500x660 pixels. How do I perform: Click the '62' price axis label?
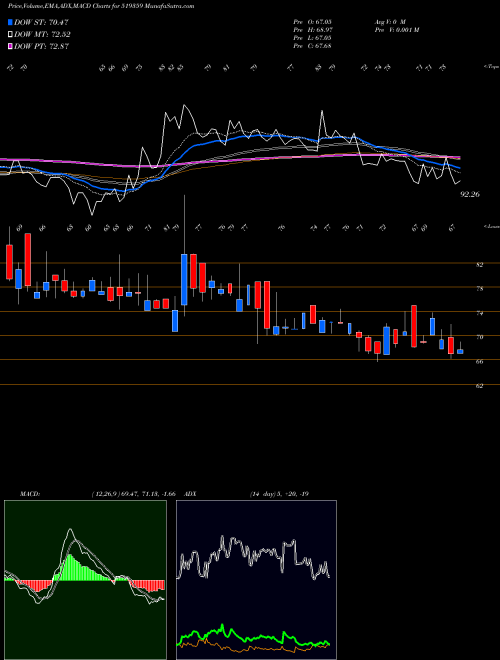pos(479,385)
